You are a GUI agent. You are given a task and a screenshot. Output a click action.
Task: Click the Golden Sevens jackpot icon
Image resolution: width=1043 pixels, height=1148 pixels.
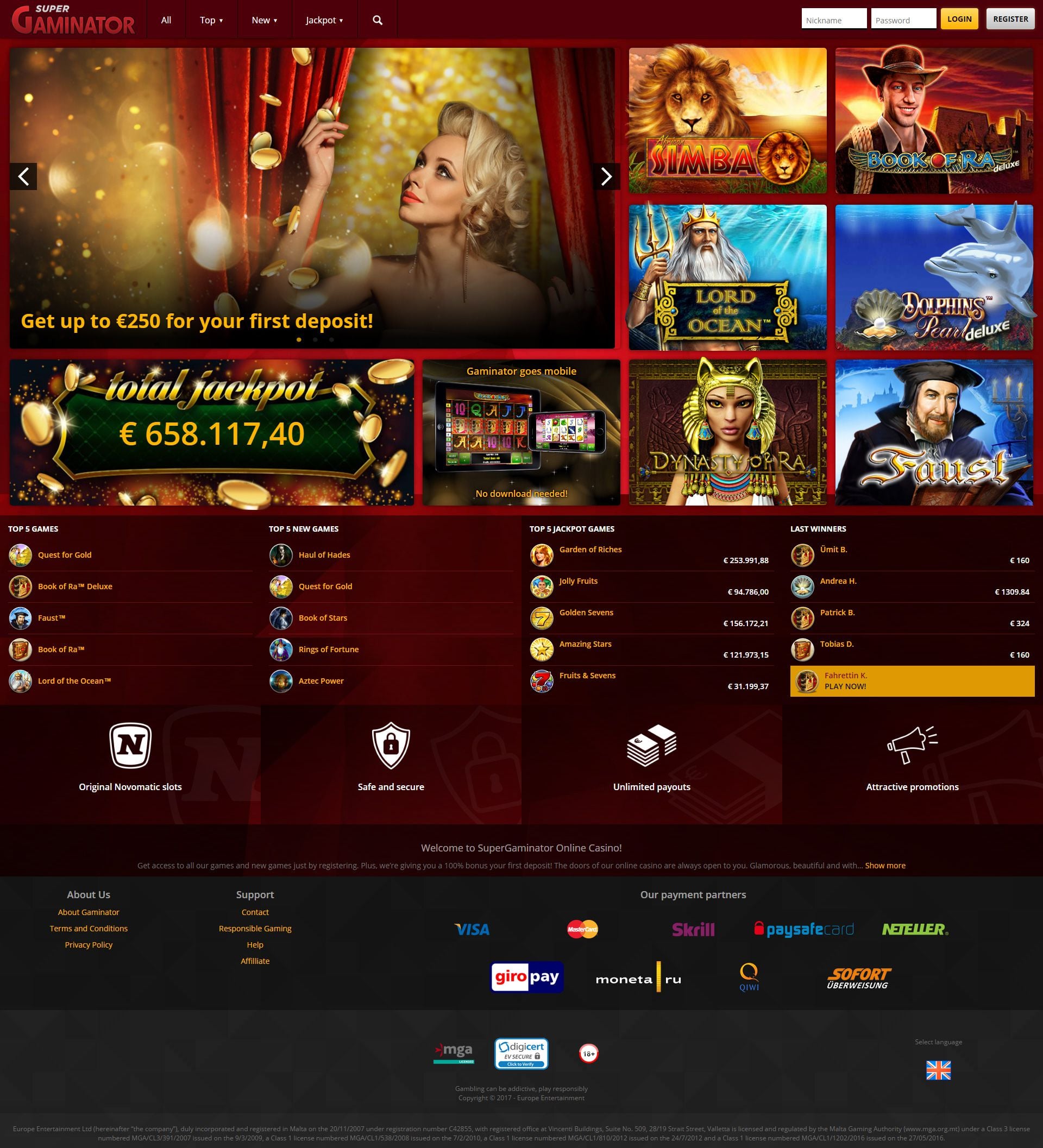tap(542, 619)
